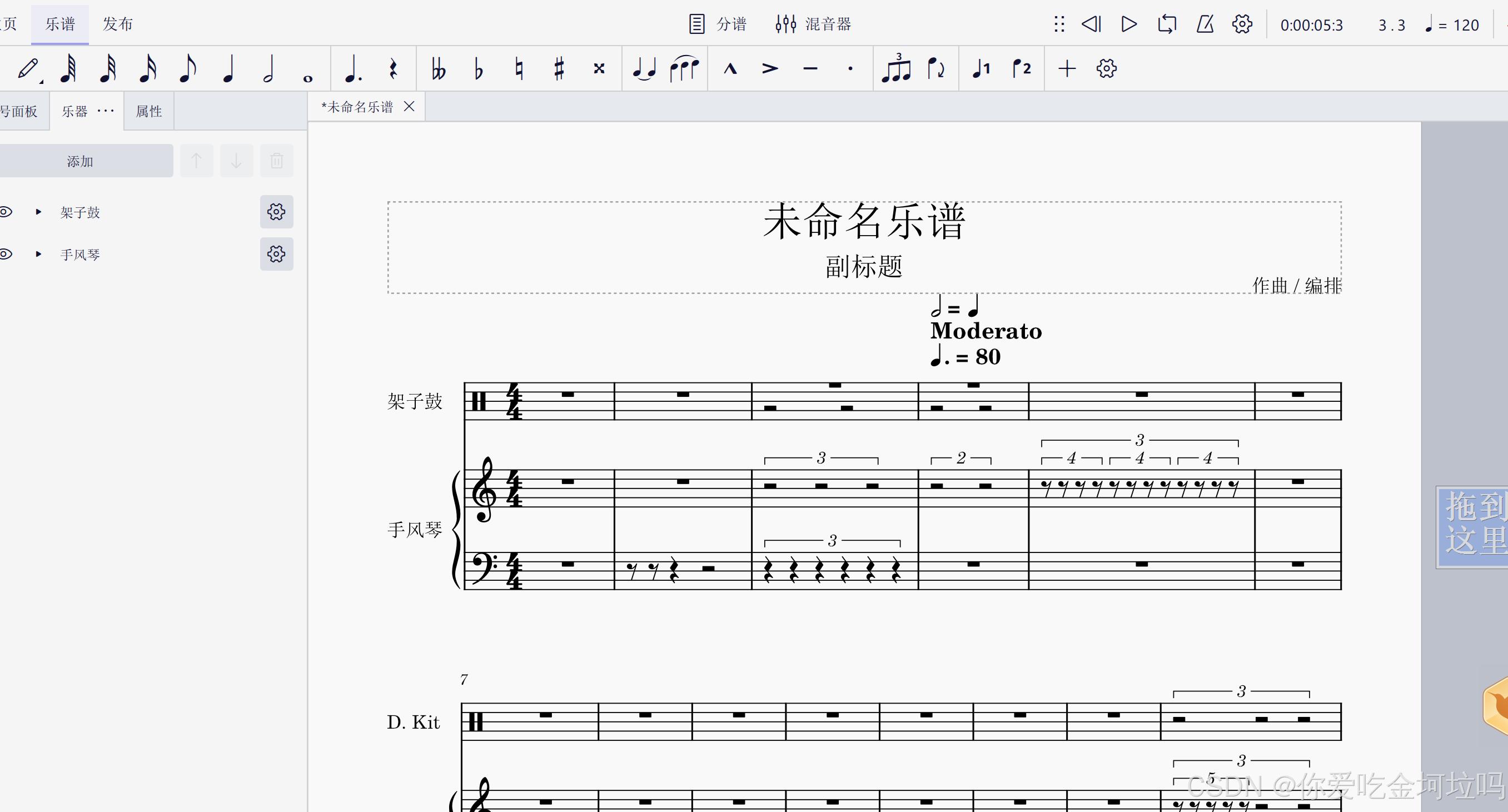The image size is (1508, 812).
Task: Open the 分谱 parts button
Action: tap(718, 24)
